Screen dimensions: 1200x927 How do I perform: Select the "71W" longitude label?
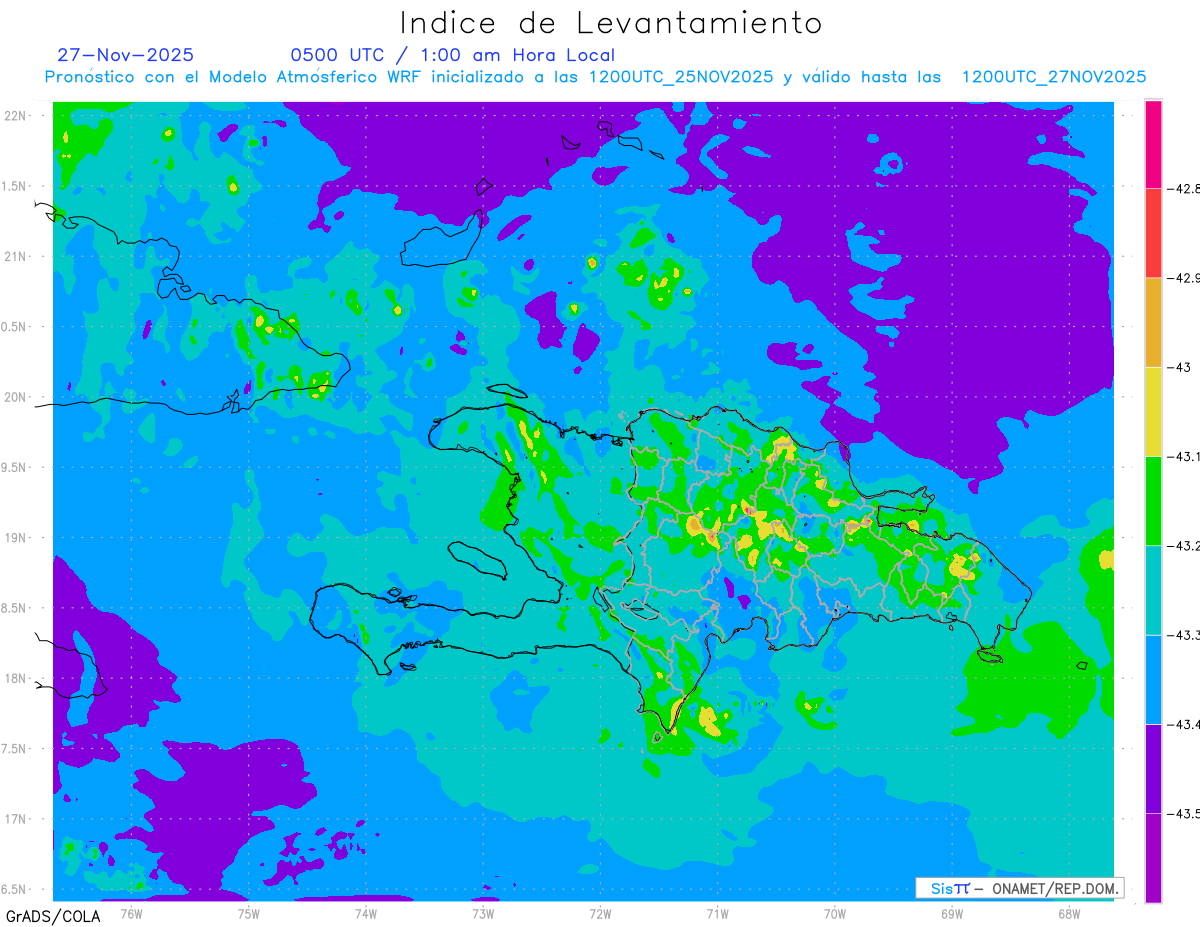717,914
